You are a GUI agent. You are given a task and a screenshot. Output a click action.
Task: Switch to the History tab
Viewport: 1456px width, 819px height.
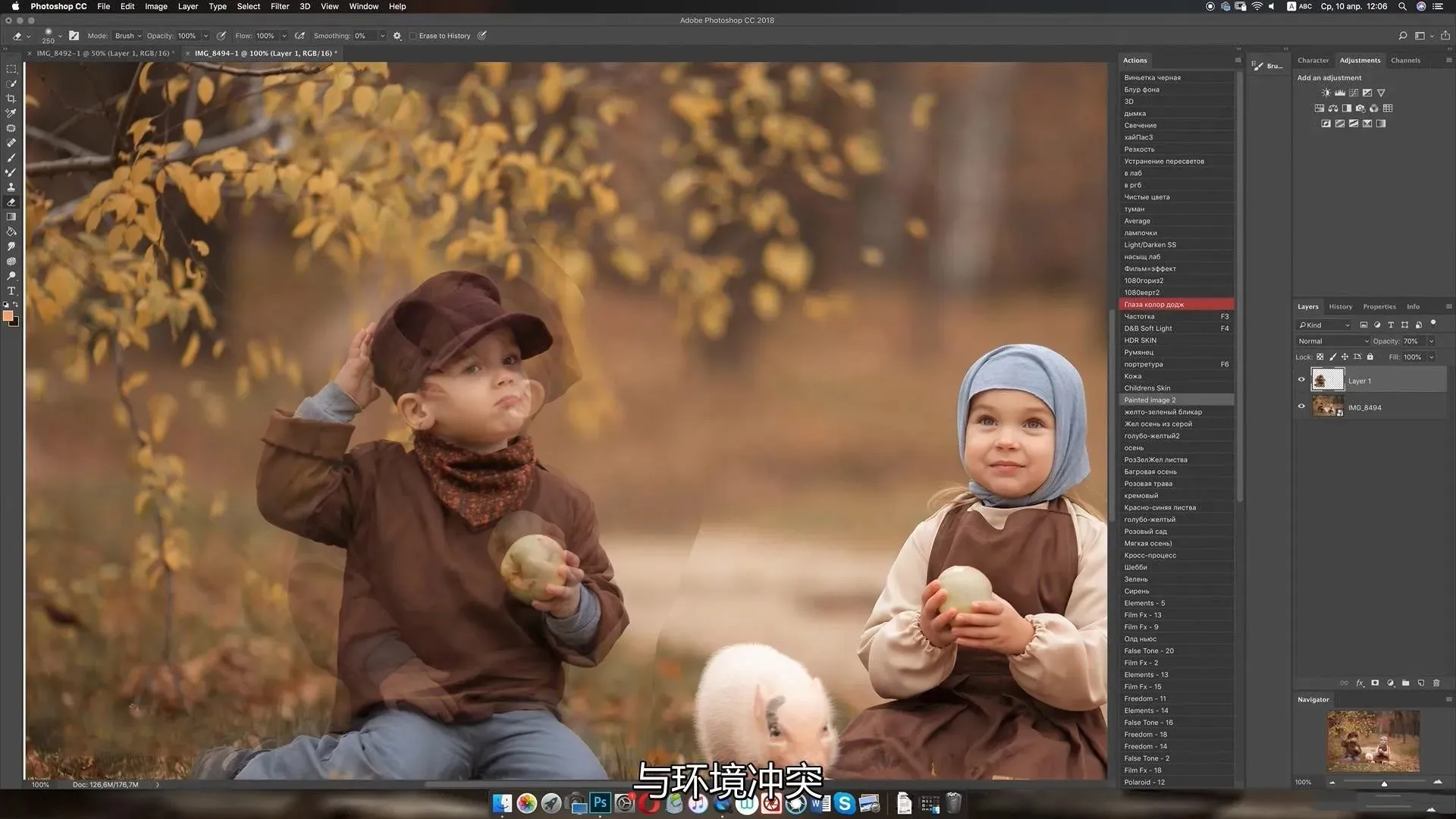click(1340, 307)
